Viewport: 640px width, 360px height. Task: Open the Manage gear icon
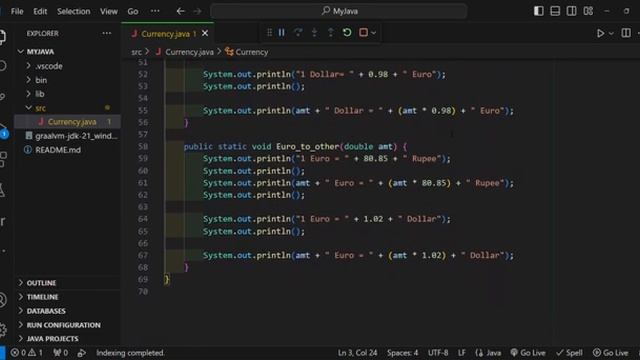click(x=3, y=329)
